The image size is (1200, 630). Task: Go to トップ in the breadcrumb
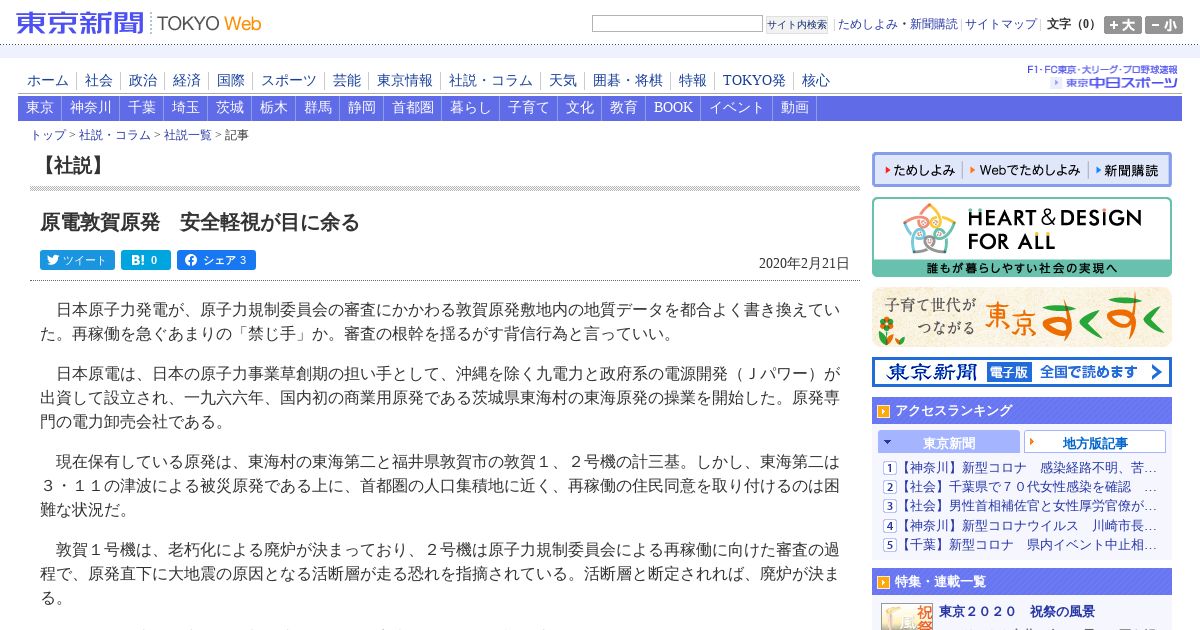pyautogui.click(x=48, y=135)
